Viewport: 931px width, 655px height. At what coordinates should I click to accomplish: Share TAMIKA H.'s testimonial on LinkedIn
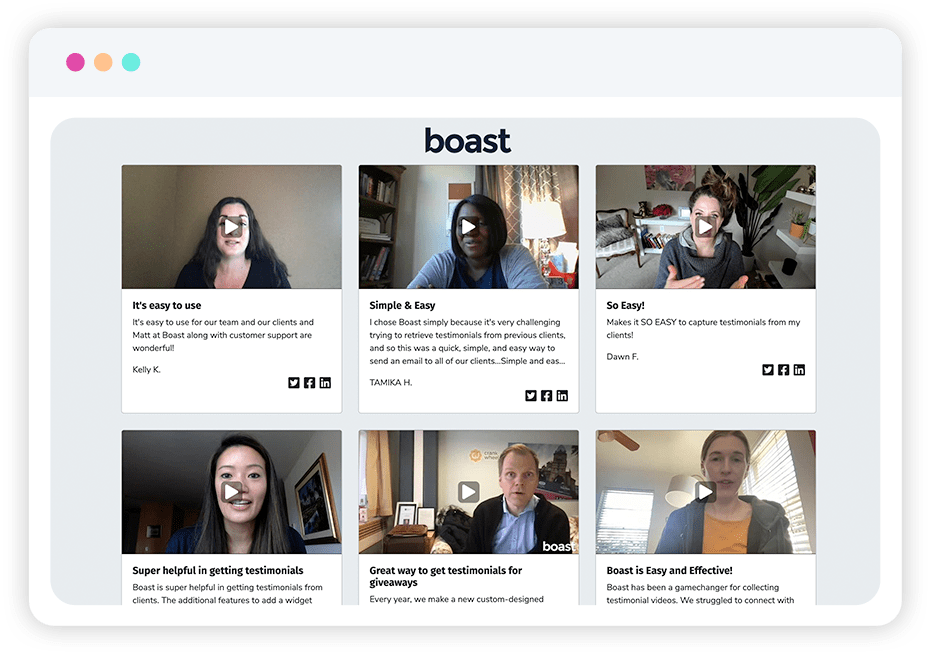tap(562, 396)
